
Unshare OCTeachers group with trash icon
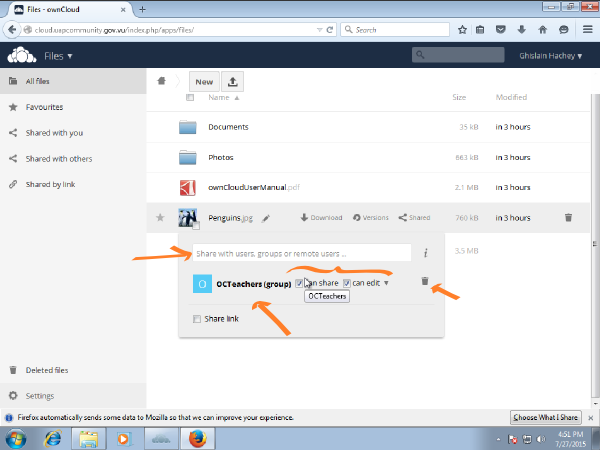[425, 281]
